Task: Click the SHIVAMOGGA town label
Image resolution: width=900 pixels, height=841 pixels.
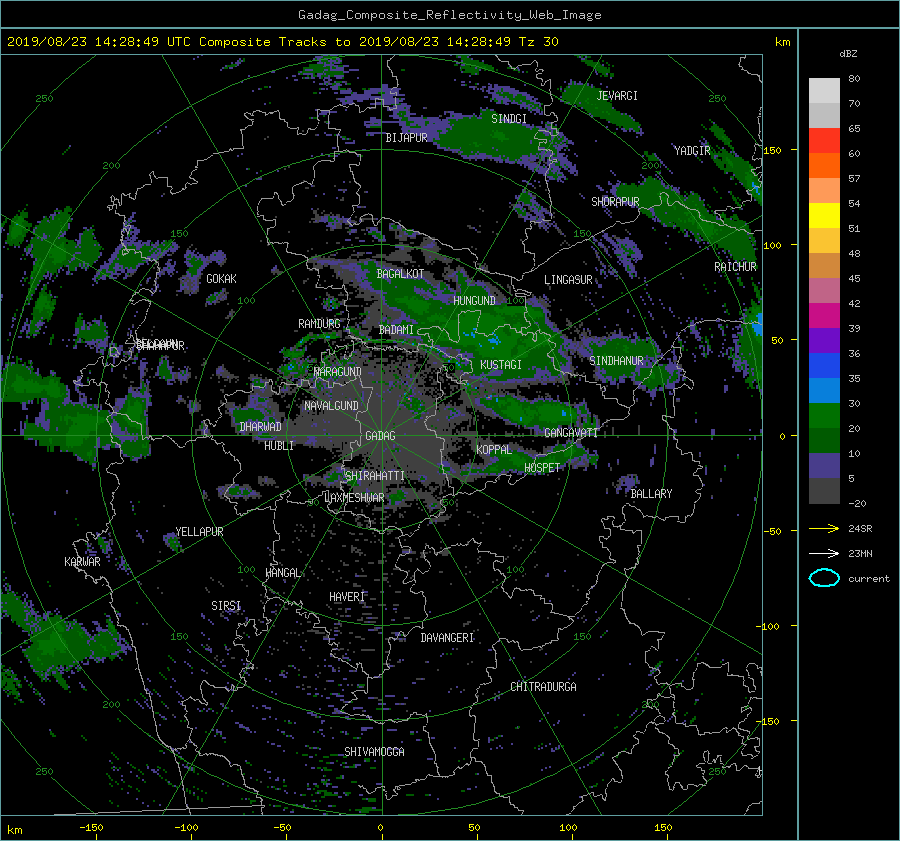Action: tap(374, 752)
